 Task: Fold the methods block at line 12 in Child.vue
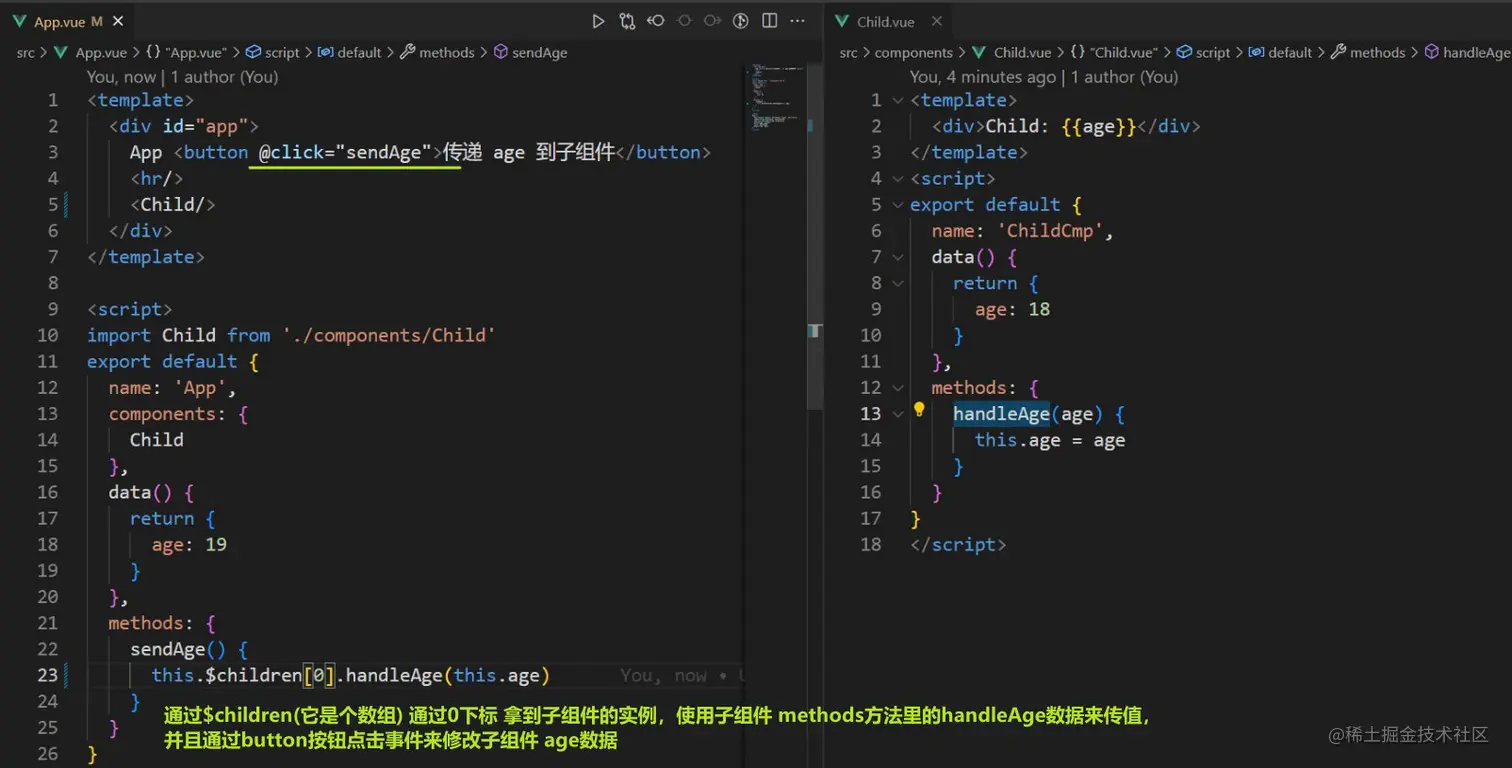click(x=897, y=387)
